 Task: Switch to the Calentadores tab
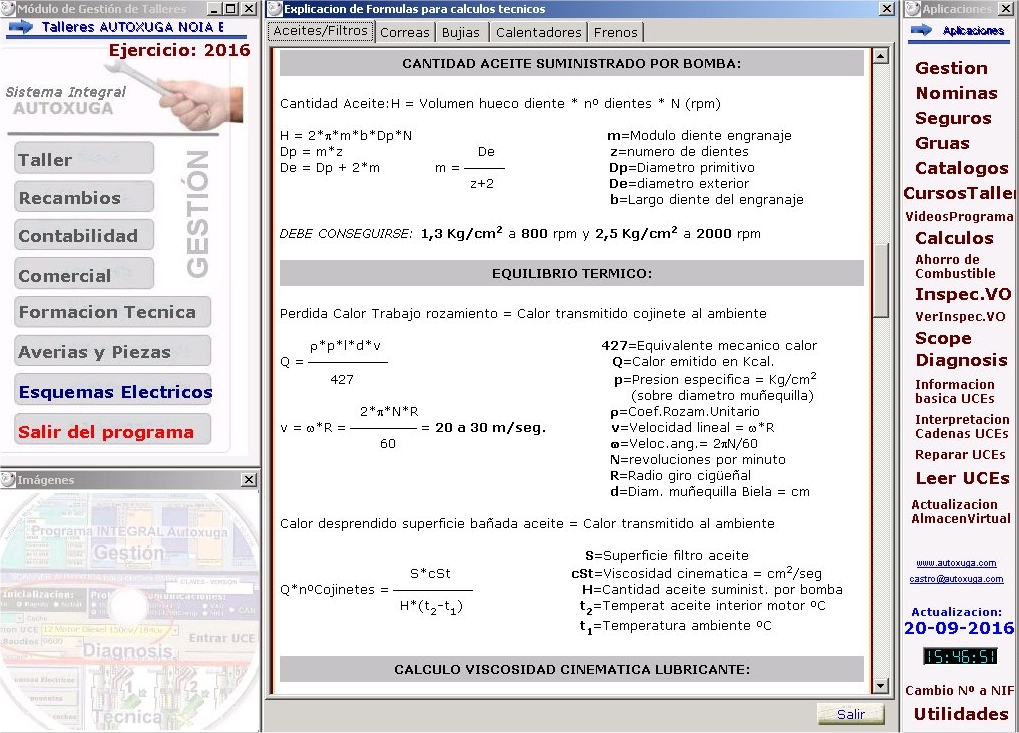538,32
